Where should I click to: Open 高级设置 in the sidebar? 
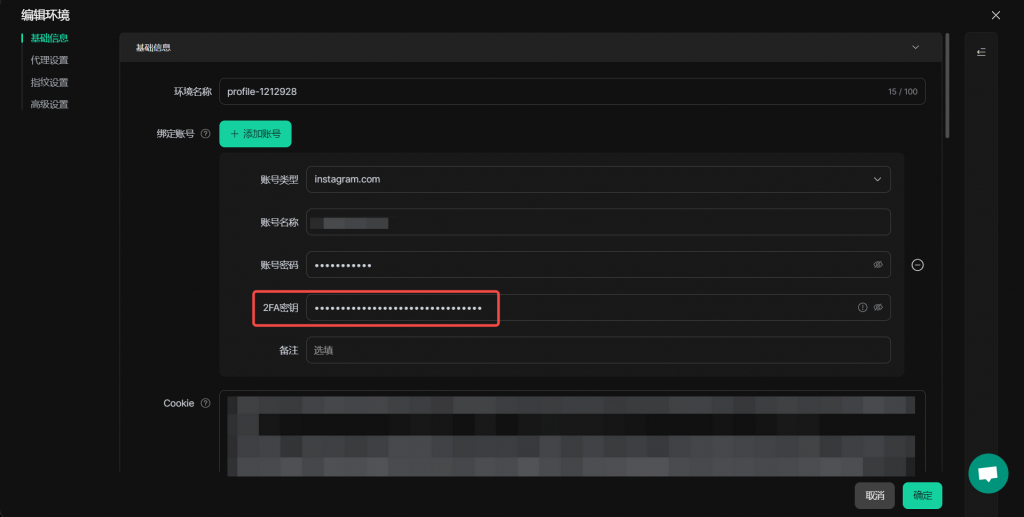pyautogui.click(x=49, y=104)
